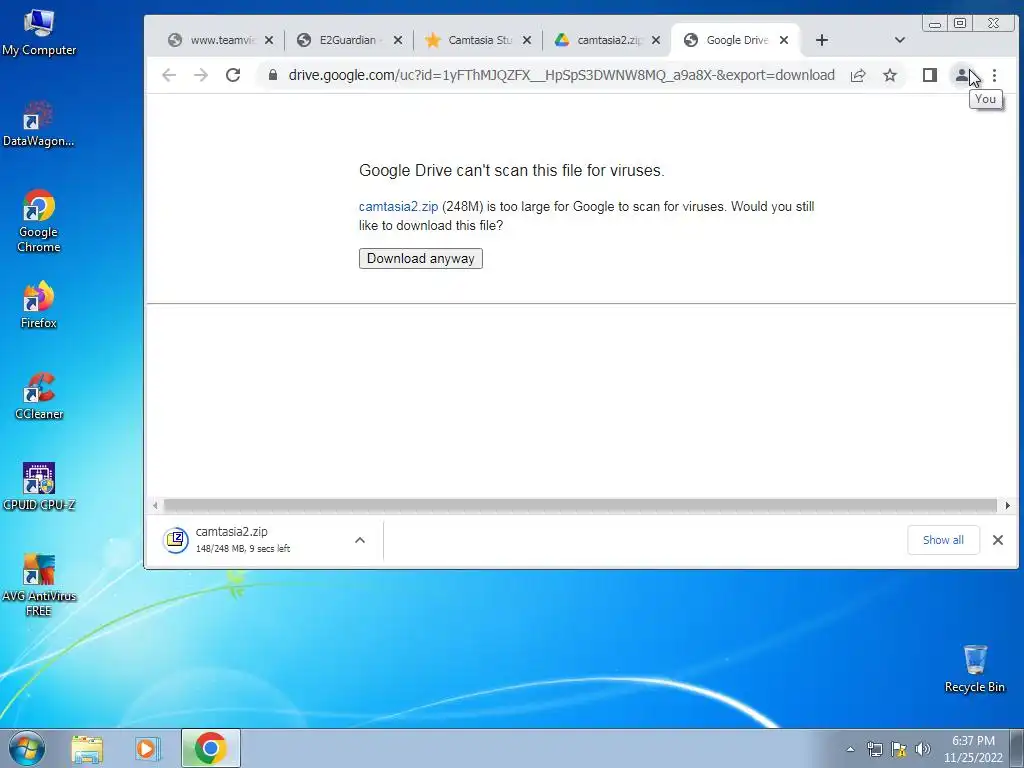This screenshot has width=1024, height=768.
Task: Click the address bar URL
Action: pos(562,75)
